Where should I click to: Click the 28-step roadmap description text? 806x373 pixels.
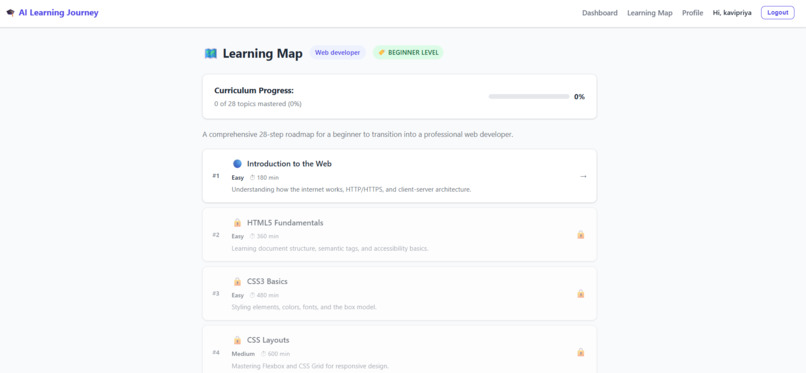358,135
